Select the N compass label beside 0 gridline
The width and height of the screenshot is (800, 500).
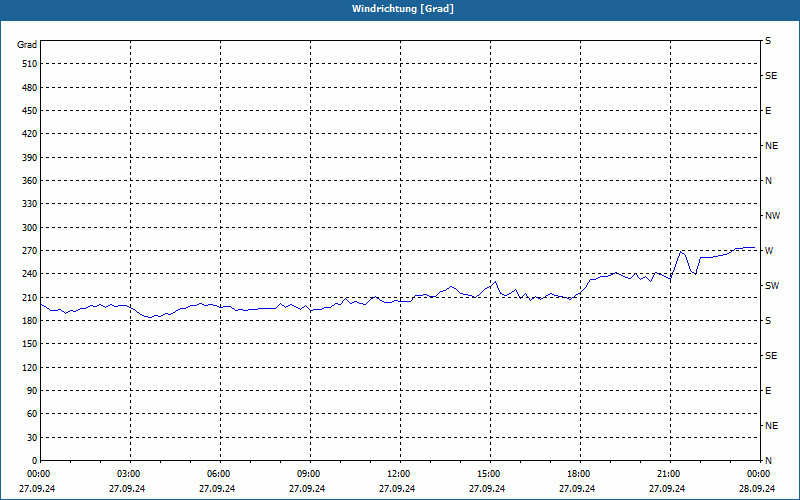(768, 460)
